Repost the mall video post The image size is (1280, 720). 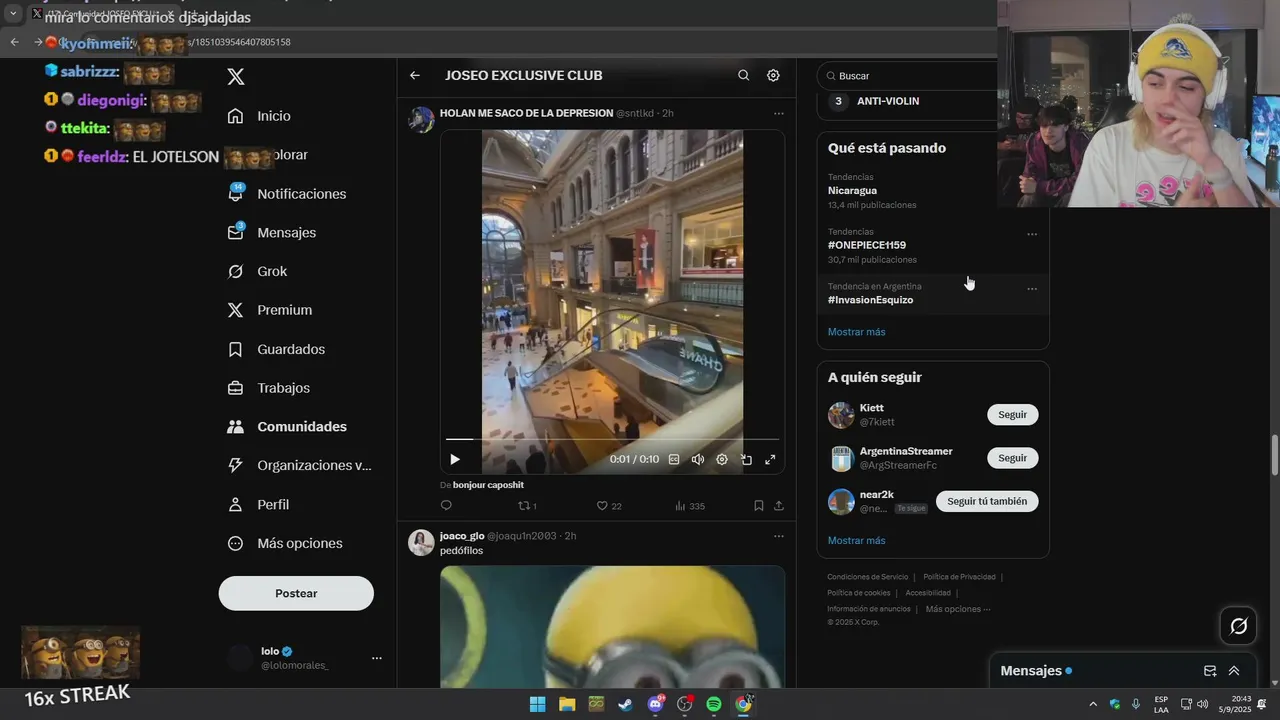(x=527, y=506)
